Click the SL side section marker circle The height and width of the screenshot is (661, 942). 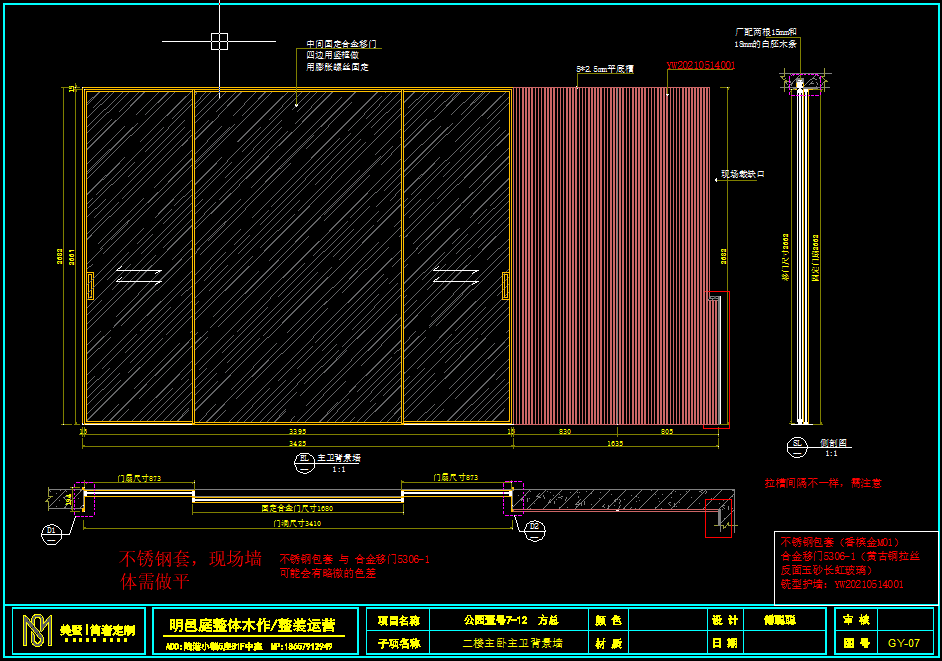798,441
